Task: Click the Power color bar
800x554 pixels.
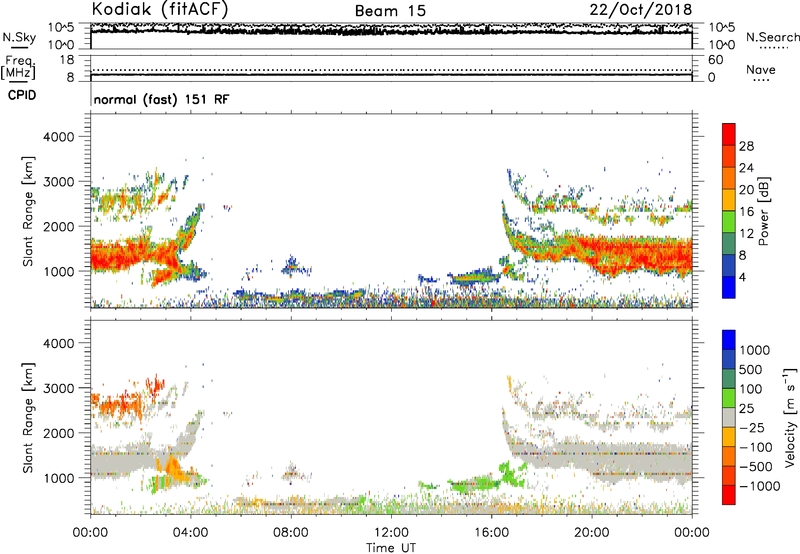Action: [729, 211]
